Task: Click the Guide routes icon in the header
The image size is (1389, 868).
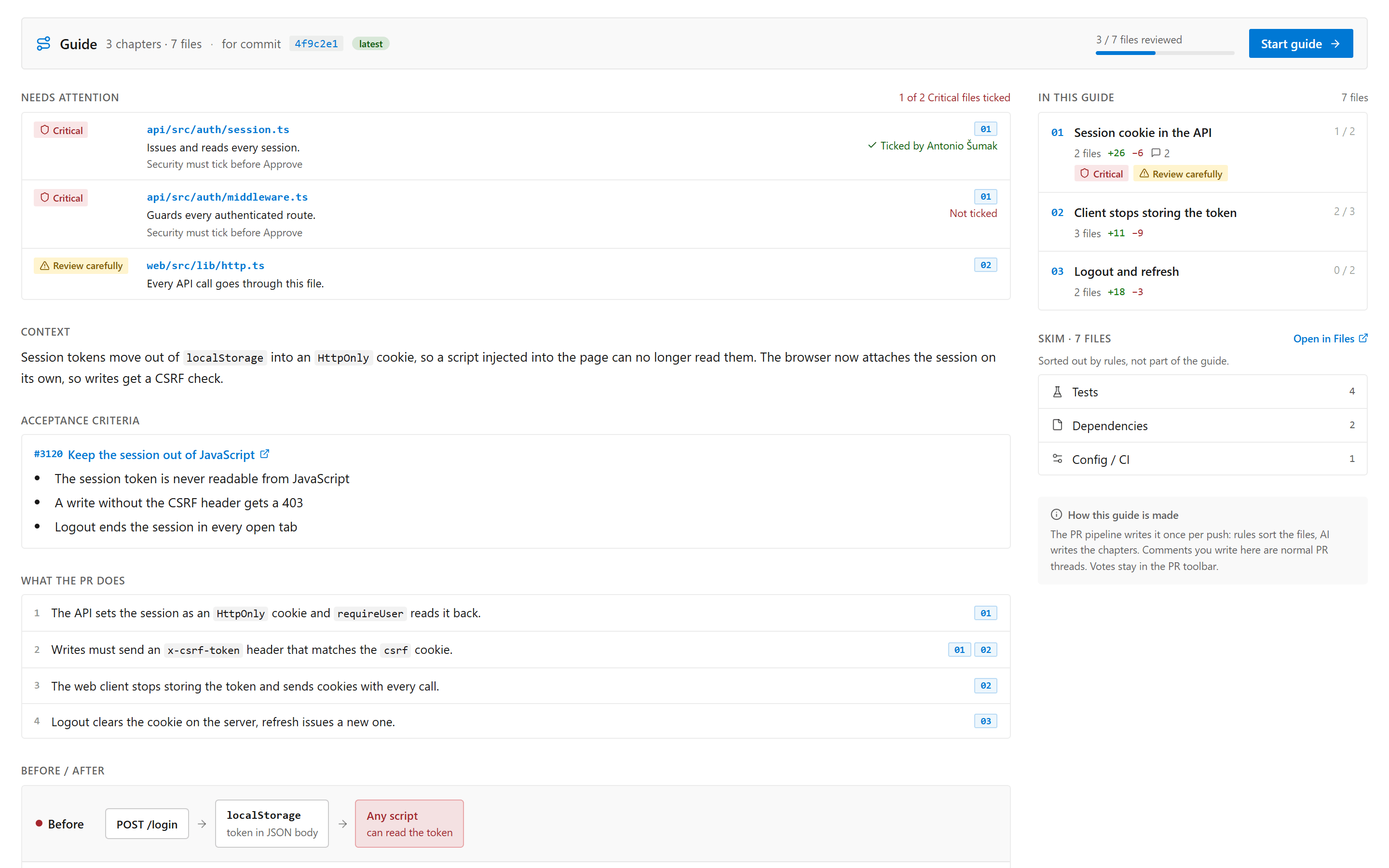Action: pyautogui.click(x=43, y=43)
